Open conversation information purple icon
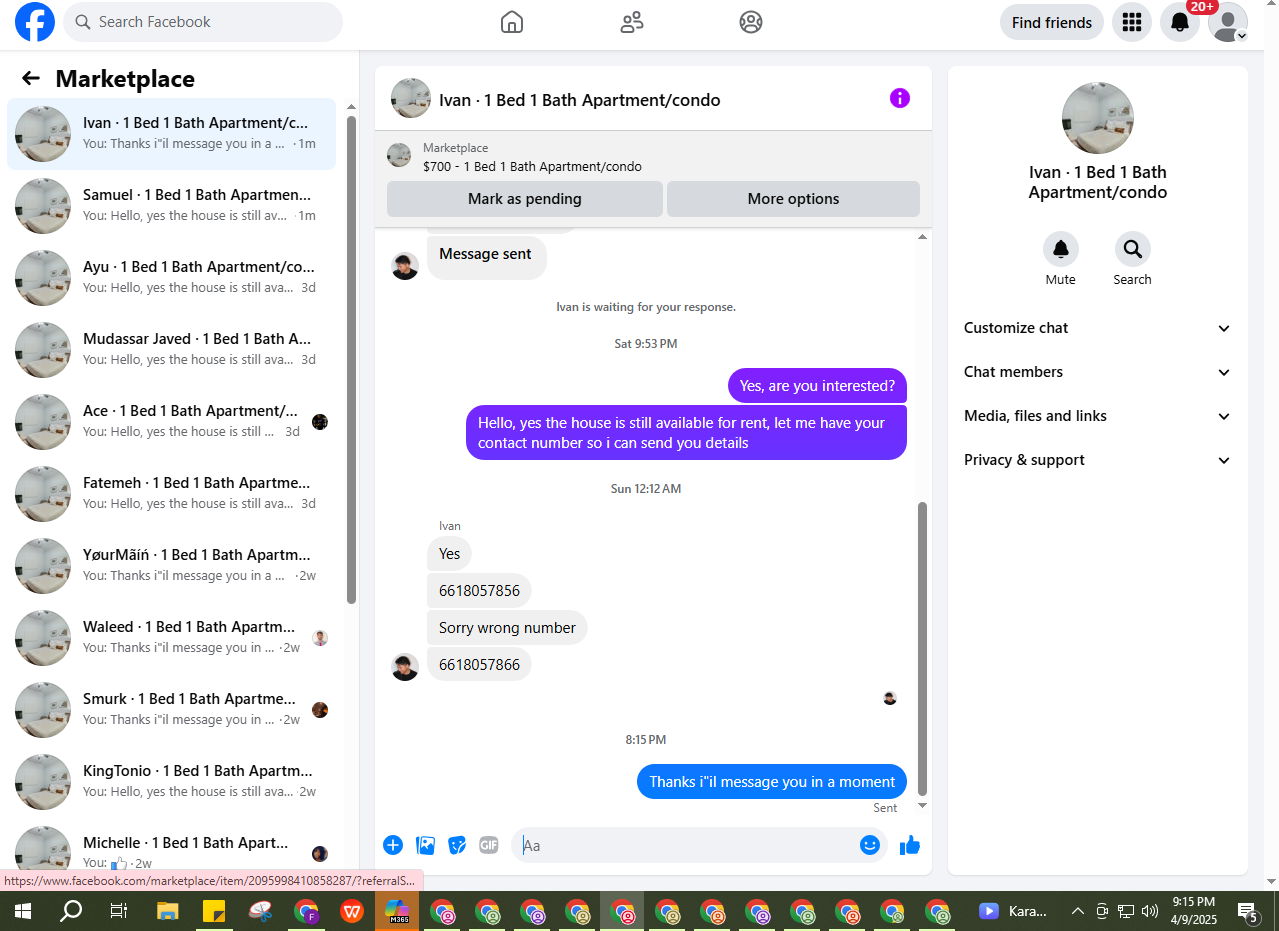The width and height of the screenshot is (1279, 931). 900,98
